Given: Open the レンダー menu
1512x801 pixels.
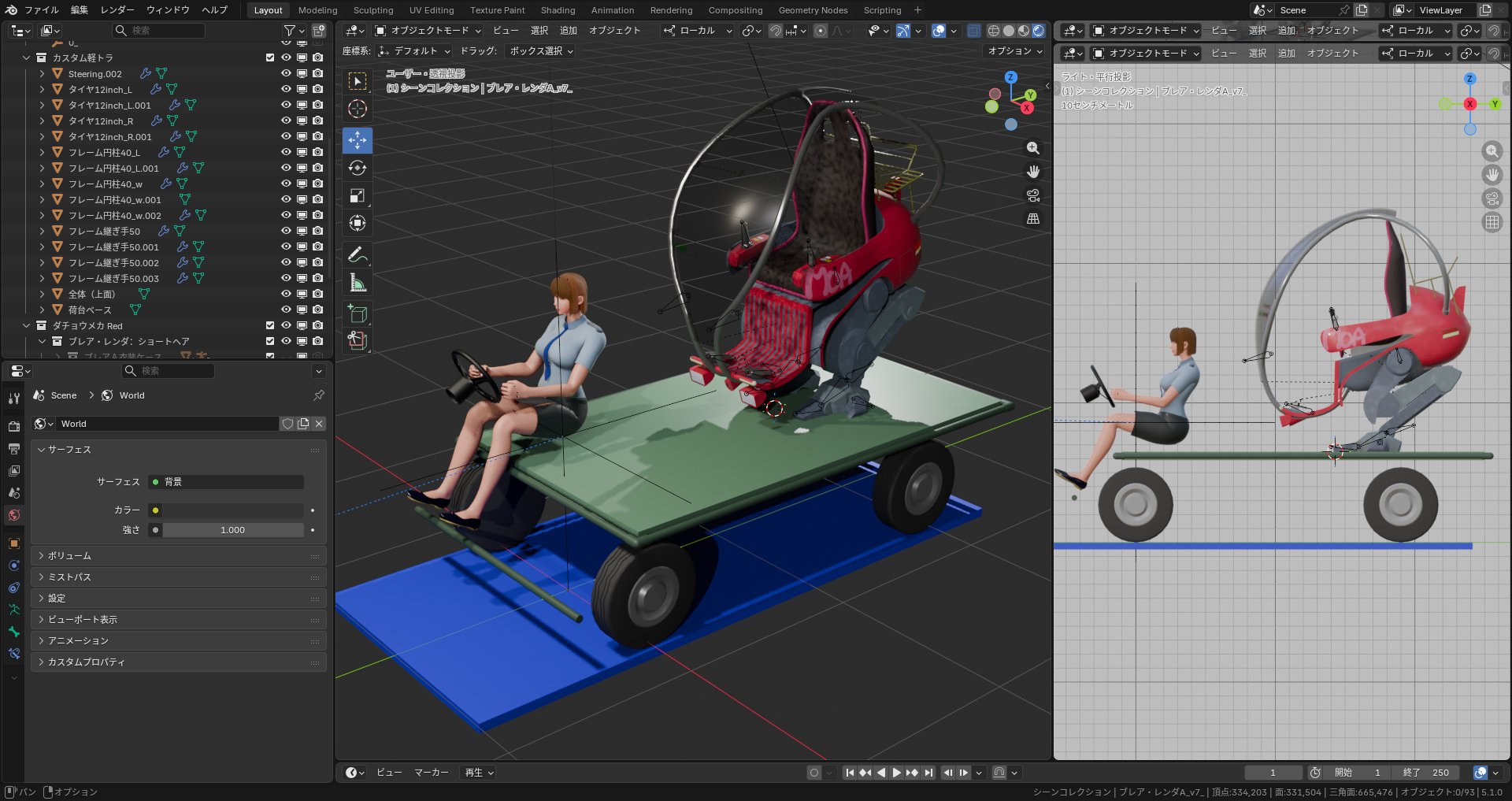Looking at the screenshot, I should pyautogui.click(x=117, y=10).
